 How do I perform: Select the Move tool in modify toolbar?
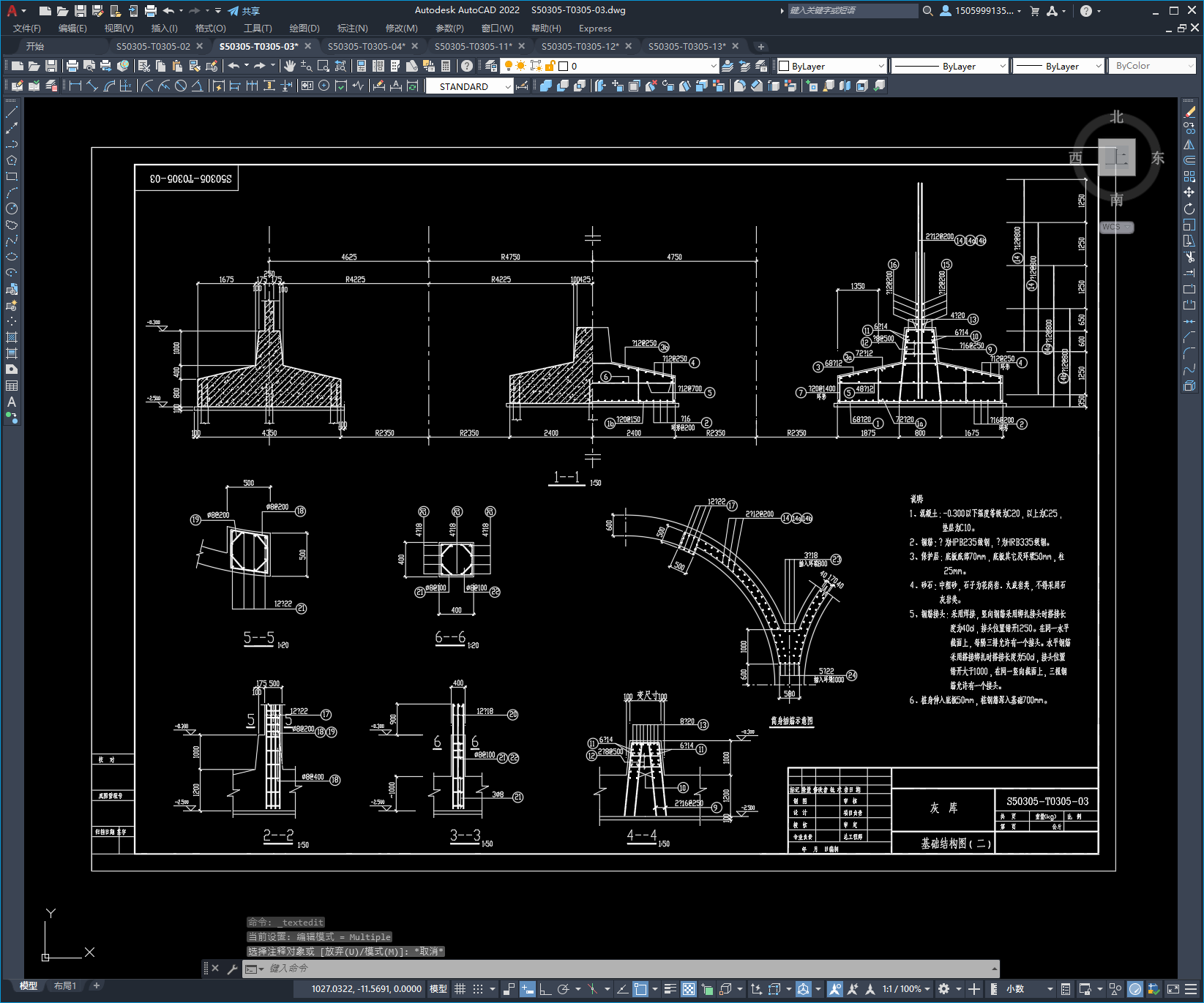point(1189,192)
